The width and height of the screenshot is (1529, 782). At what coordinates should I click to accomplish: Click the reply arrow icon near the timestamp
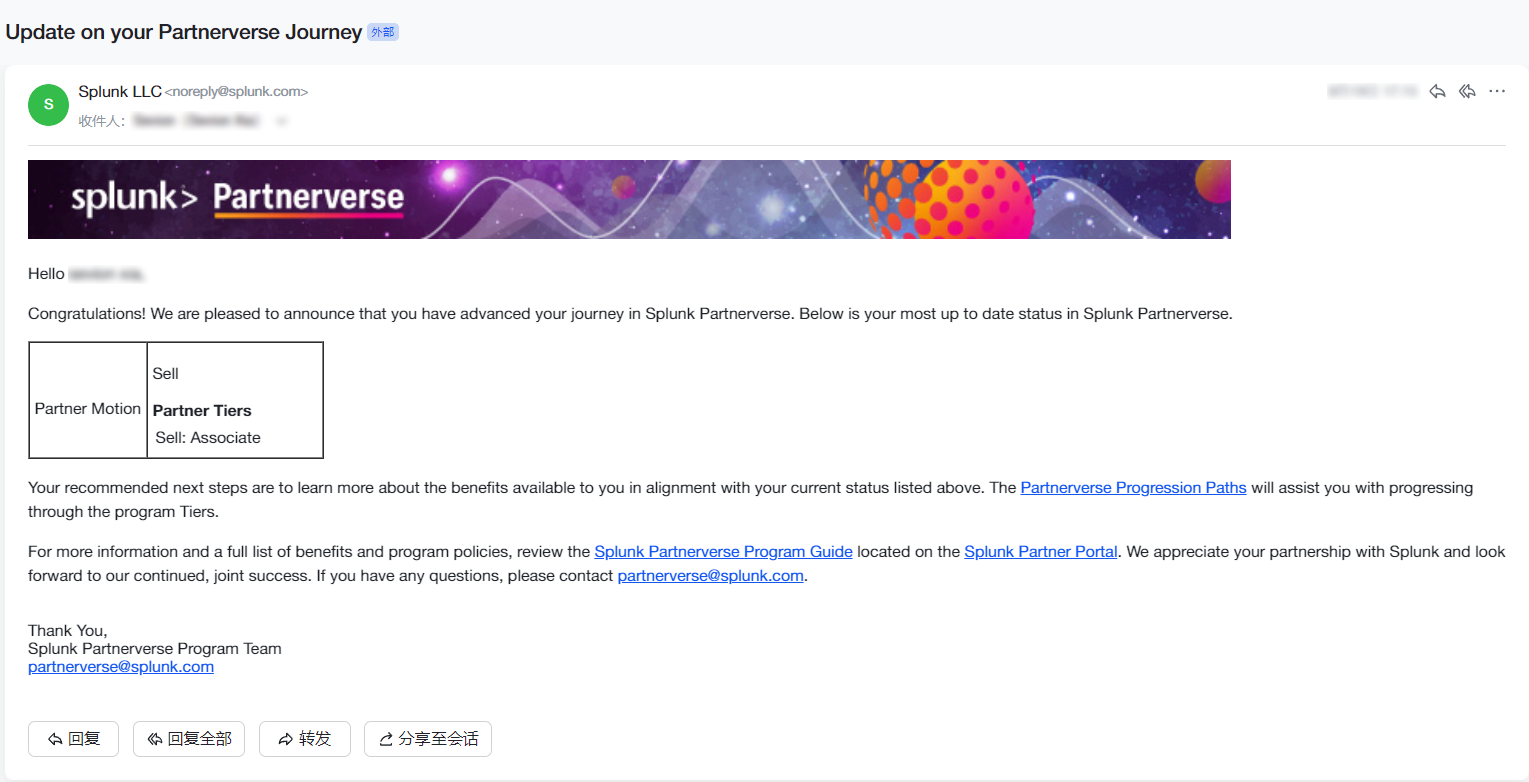pyautogui.click(x=1437, y=91)
